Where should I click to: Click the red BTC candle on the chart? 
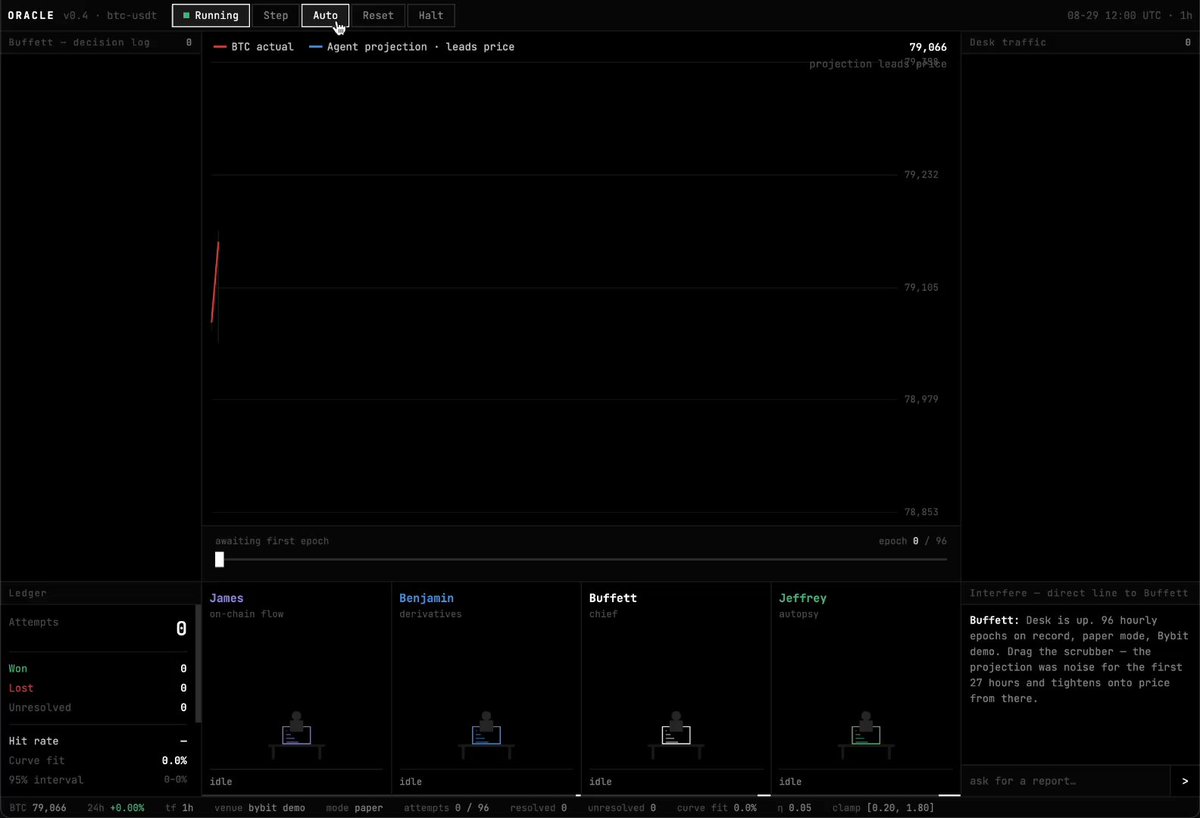215,283
